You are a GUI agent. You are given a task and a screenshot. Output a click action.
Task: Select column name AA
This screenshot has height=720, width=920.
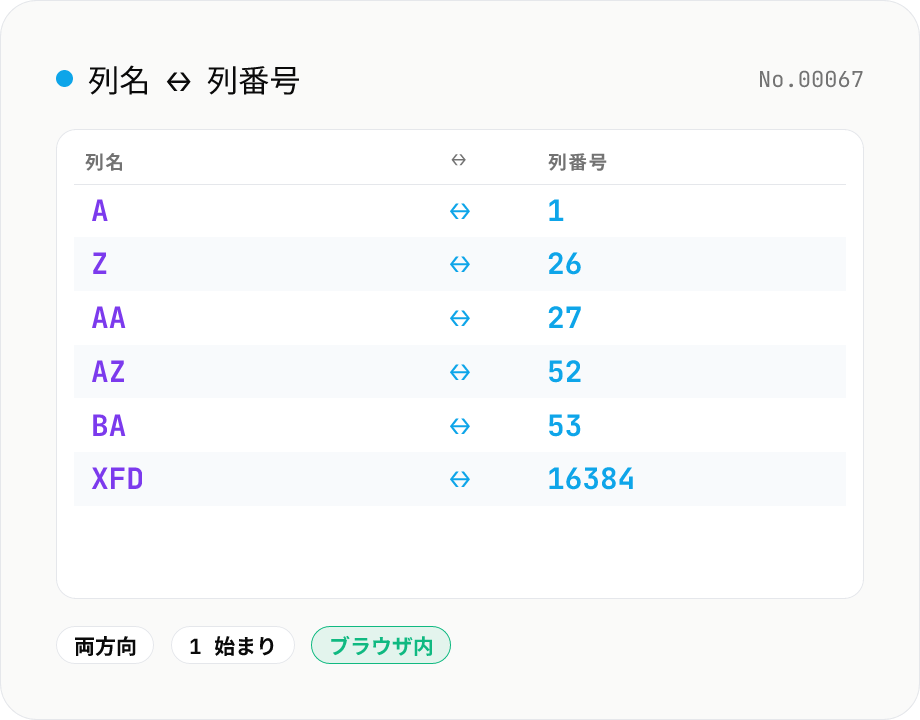click(x=109, y=318)
